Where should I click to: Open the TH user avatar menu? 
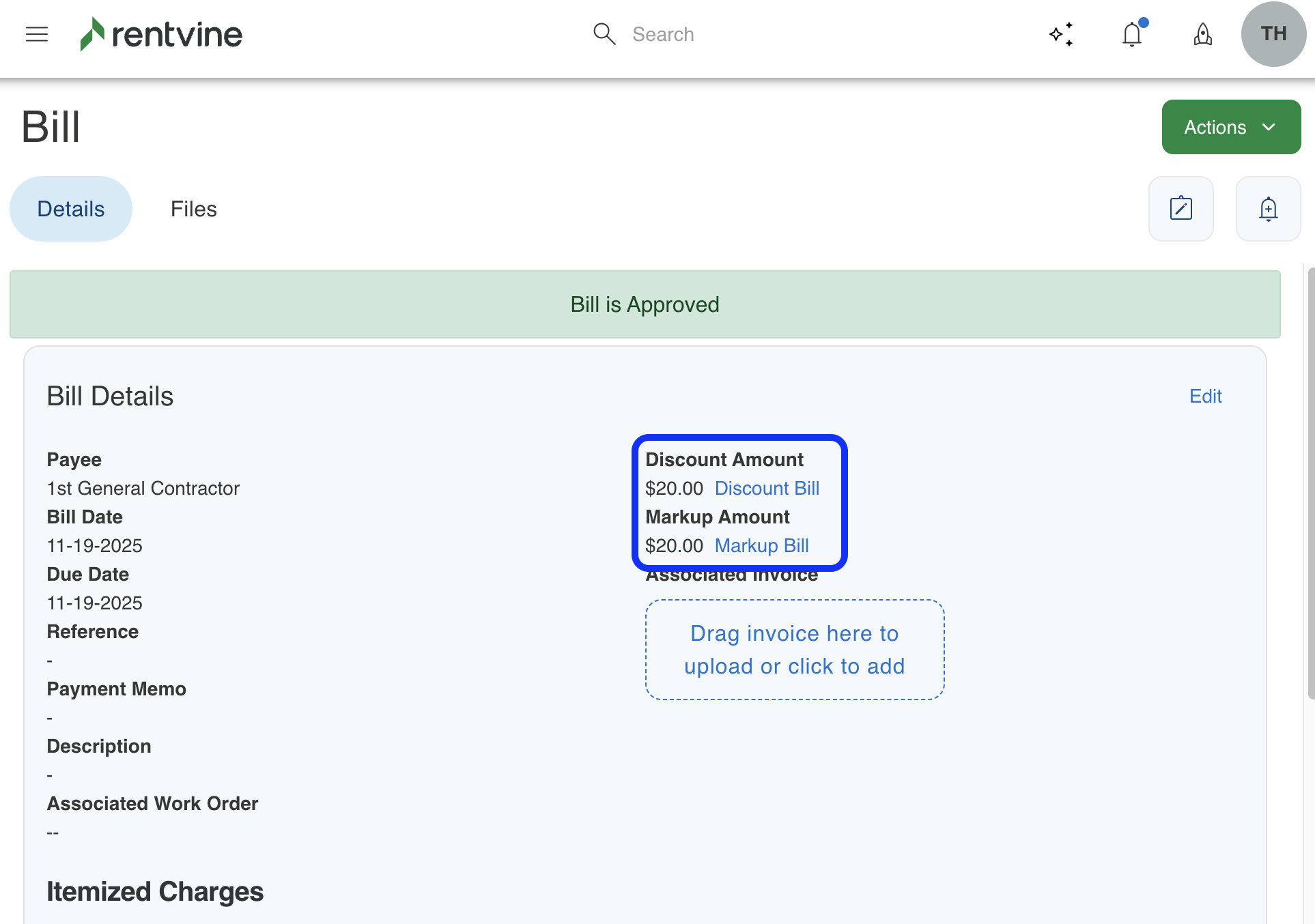pos(1273,34)
